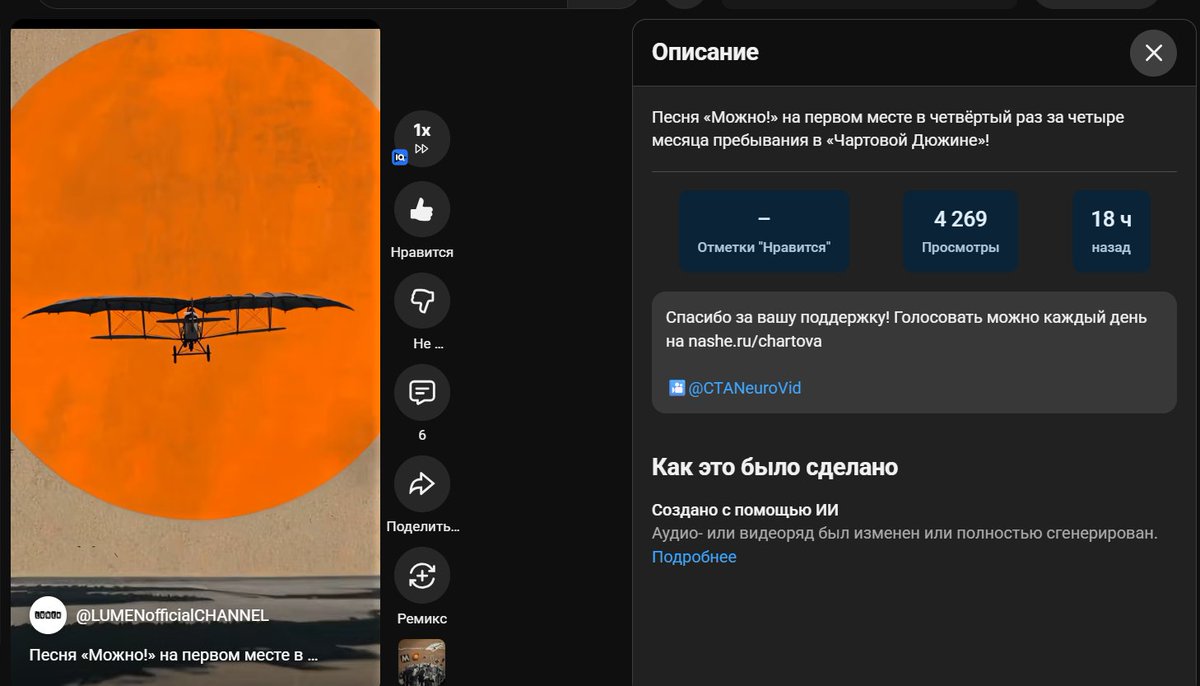This screenshot has height=686, width=1200.
Task: Click the 18 ч назад stat
Action: [x=1111, y=231]
